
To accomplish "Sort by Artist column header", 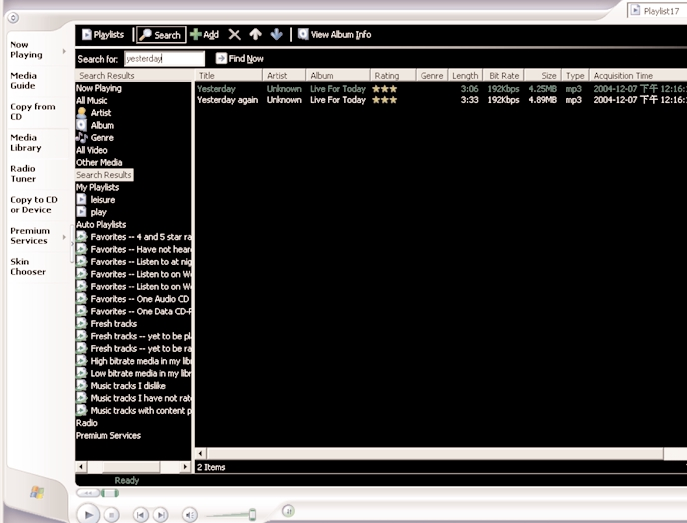I will 283,75.
